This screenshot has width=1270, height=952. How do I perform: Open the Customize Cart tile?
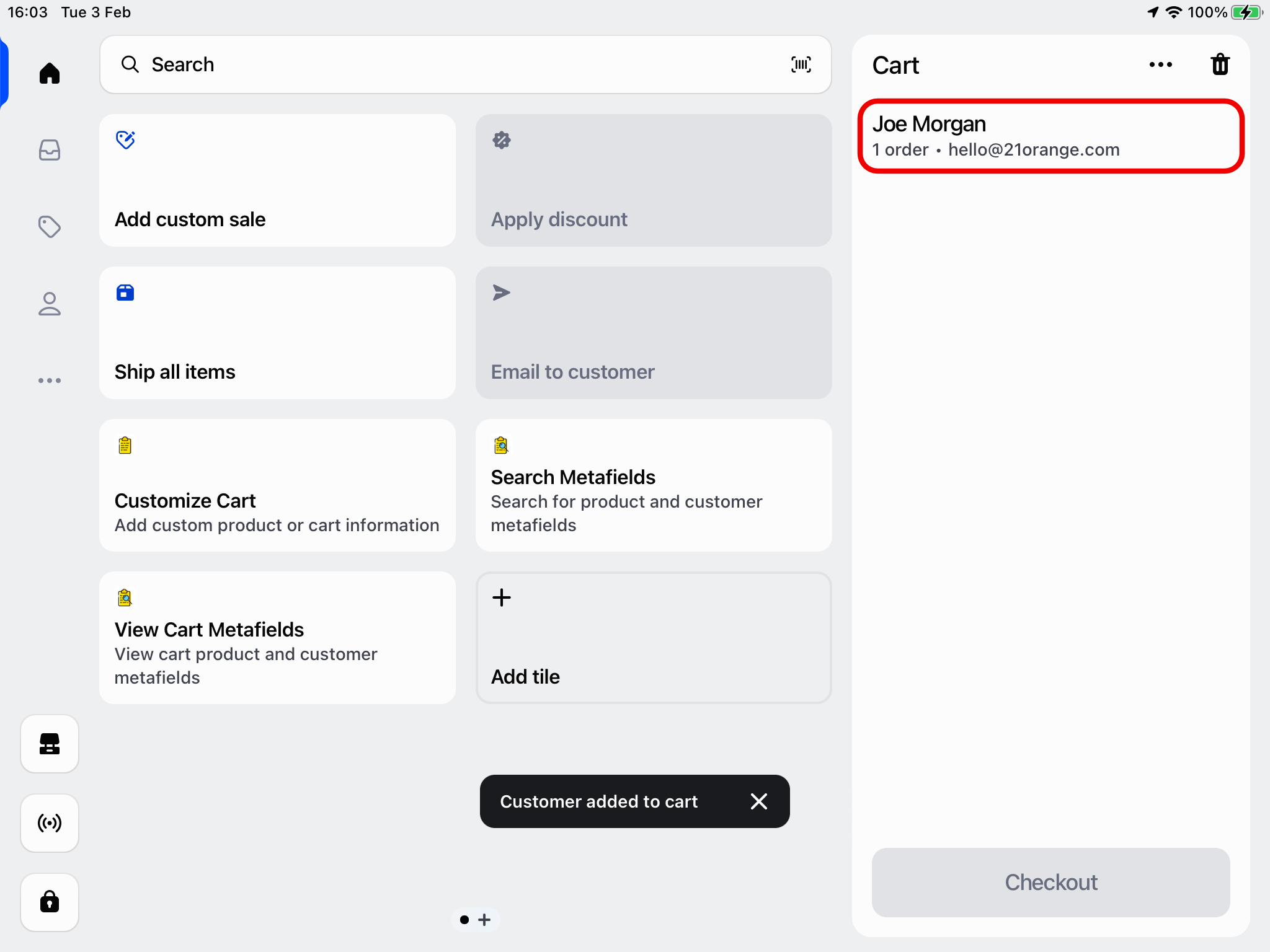(x=277, y=485)
